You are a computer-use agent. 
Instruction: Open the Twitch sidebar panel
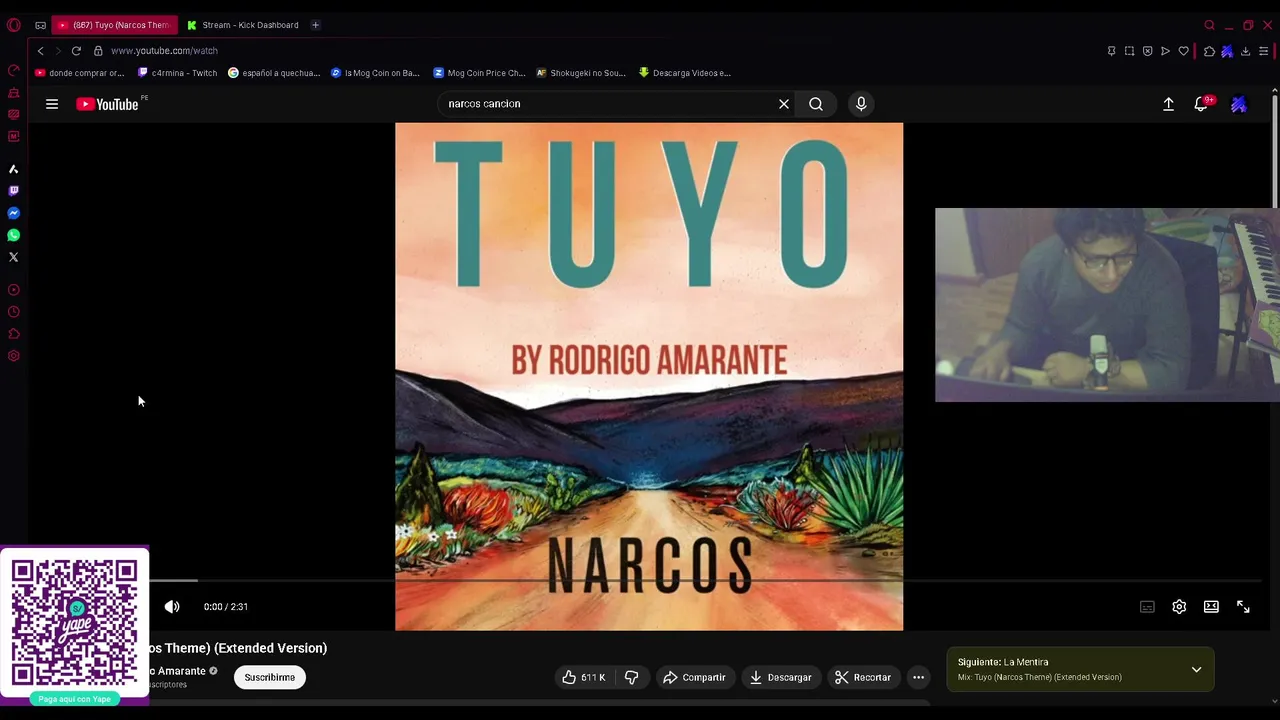tap(14, 191)
